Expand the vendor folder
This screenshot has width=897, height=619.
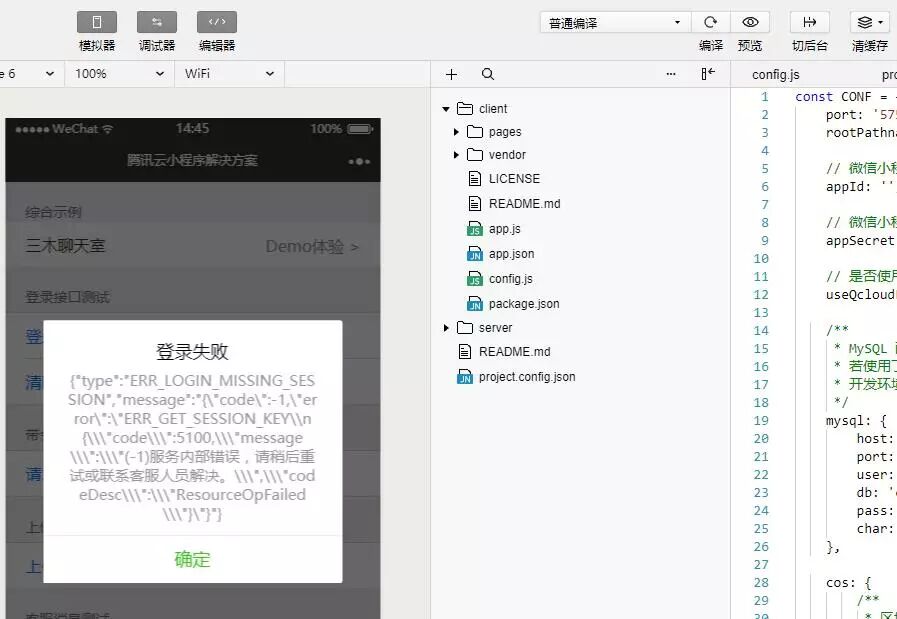pos(456,155)
